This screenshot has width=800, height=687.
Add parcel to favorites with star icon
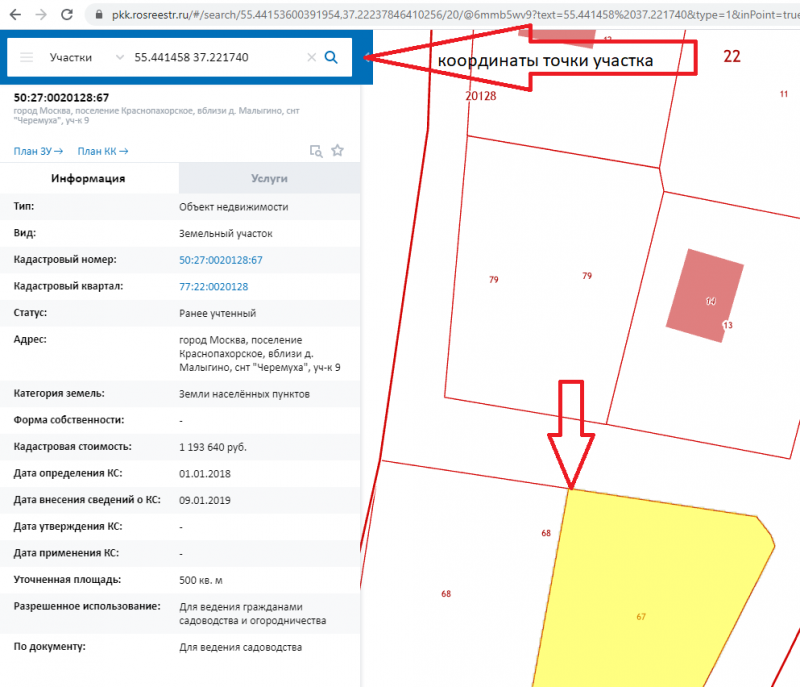338,151
